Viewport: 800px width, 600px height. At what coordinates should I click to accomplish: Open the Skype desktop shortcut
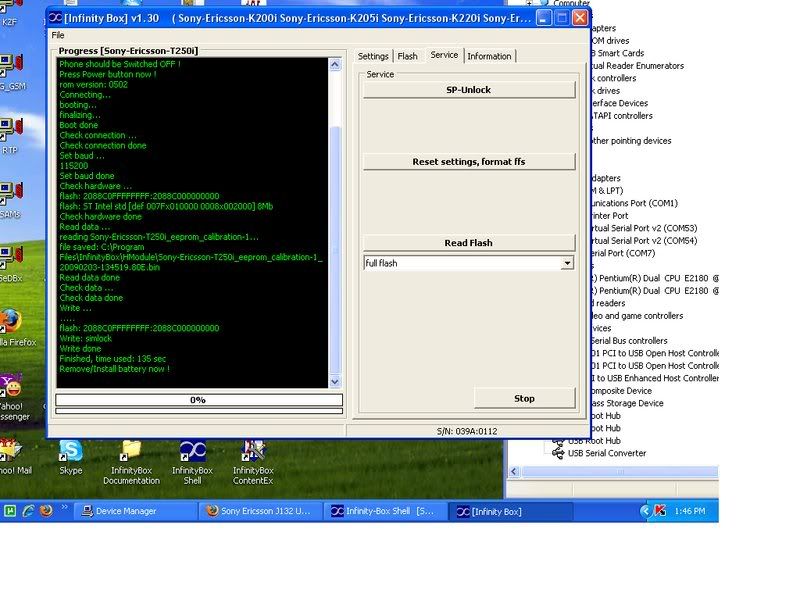(70, 458)
